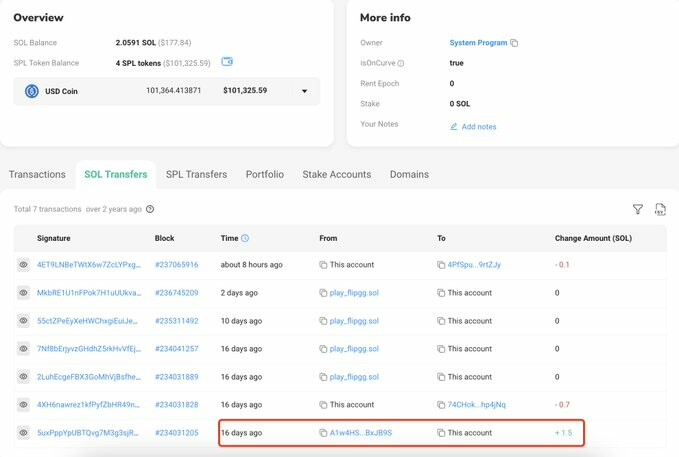
Task: Click the Add notes link
Action: click(x=479, y=127)
